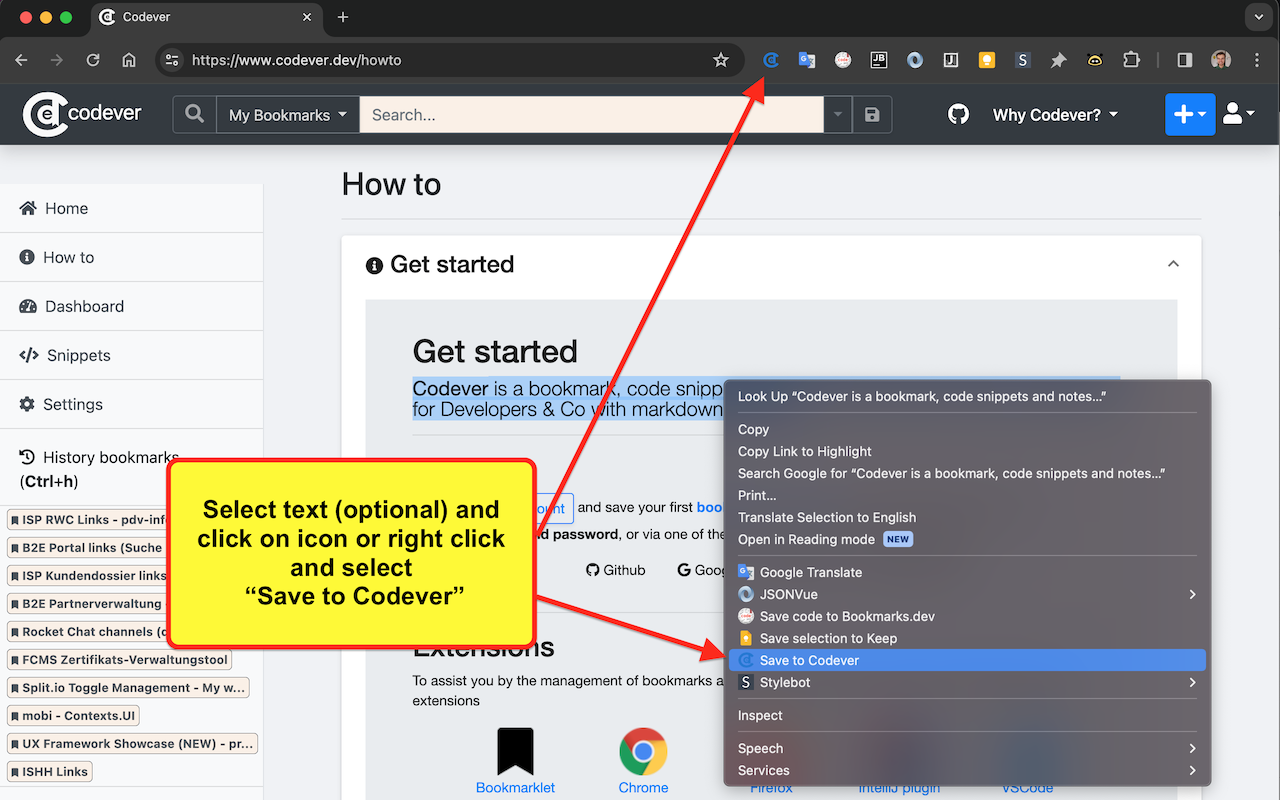Screen dimensions: 1280x800
Task: Open the My Bookmarks scope dropdown
Action: tap(287, 114)
